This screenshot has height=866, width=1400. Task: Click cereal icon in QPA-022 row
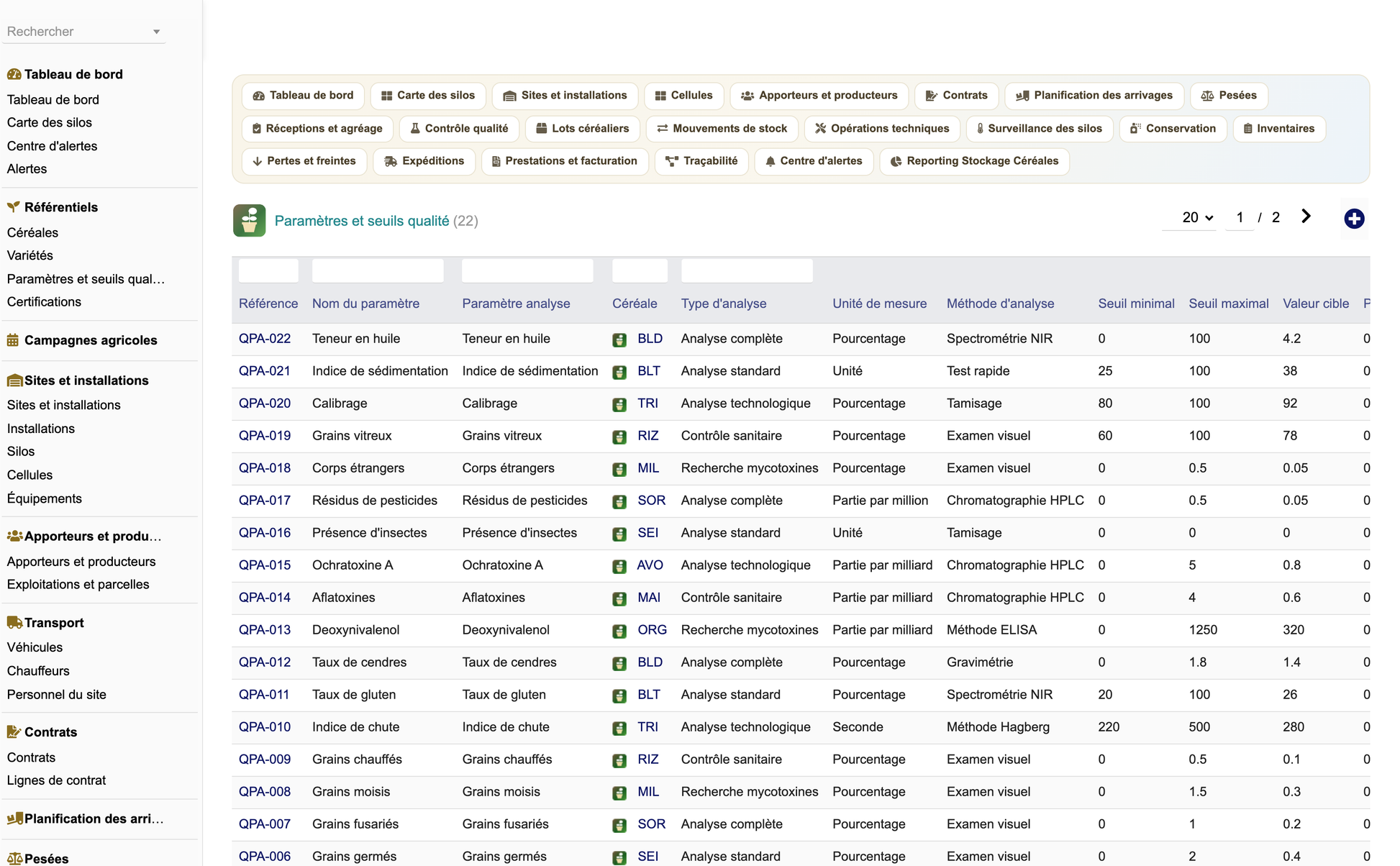pyautogui.click(x=619, y=339)
